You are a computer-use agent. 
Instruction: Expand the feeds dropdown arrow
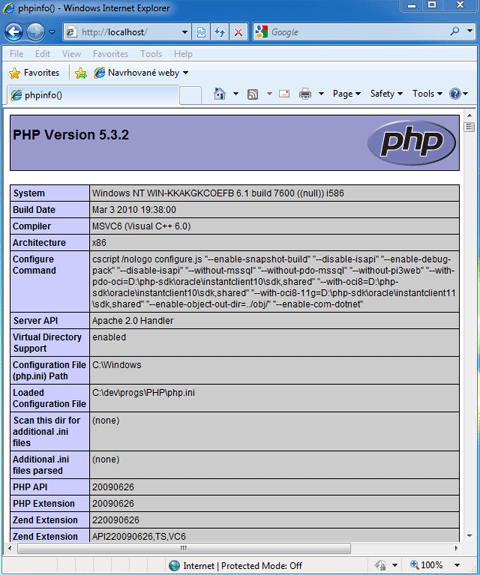click(270, 94)
